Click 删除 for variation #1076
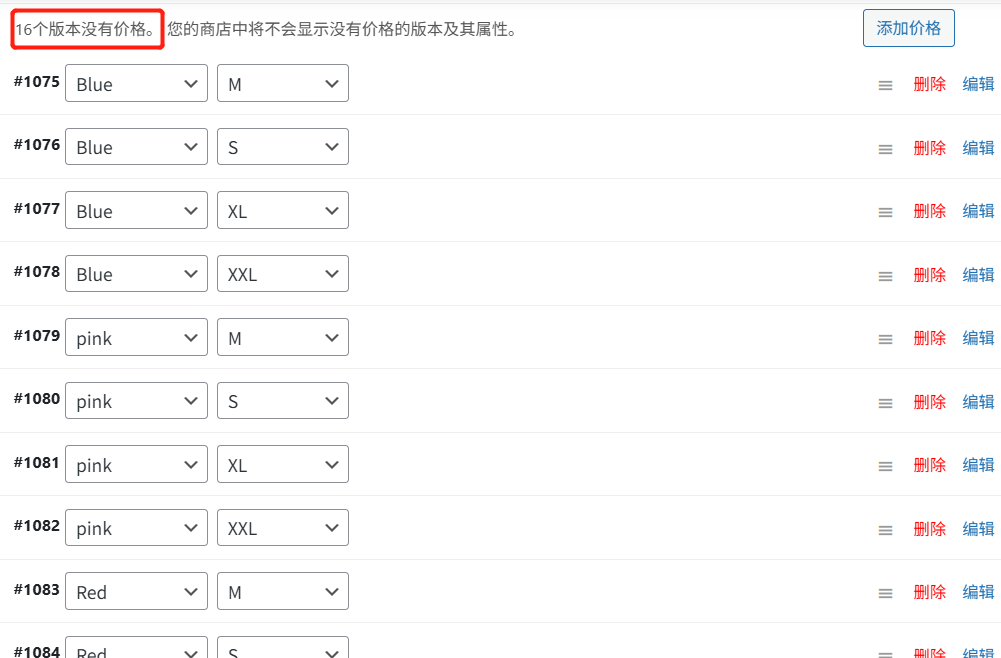This screenshot has height=658, width=1001. [x=929, y=148]
